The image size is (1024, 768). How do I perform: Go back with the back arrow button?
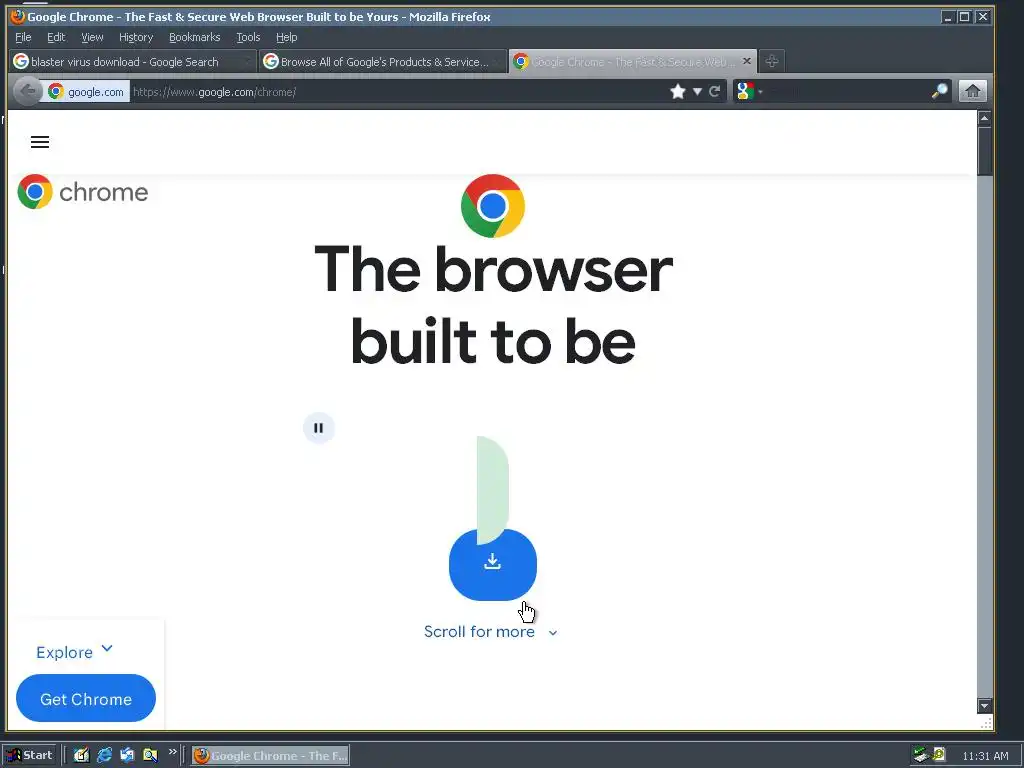27,91
